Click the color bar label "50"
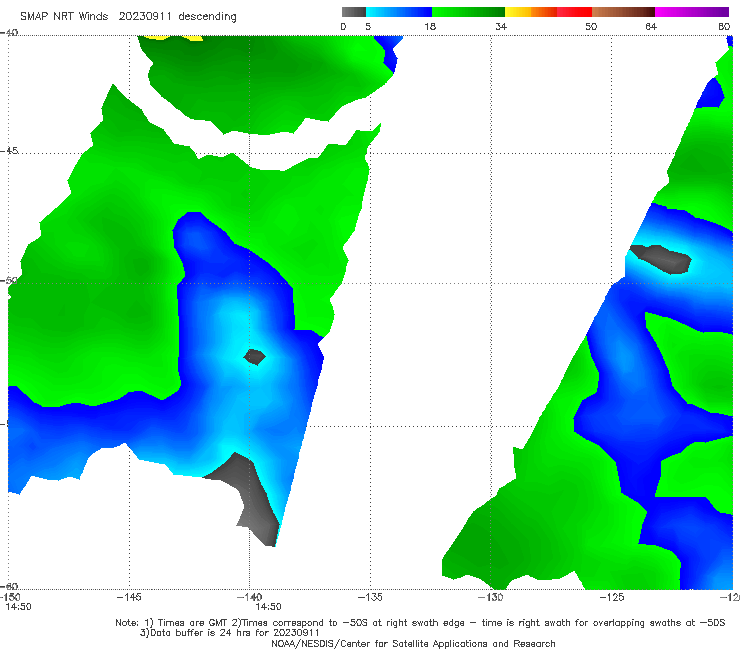This screenshot has height=650, width=740. pos(591,26)
